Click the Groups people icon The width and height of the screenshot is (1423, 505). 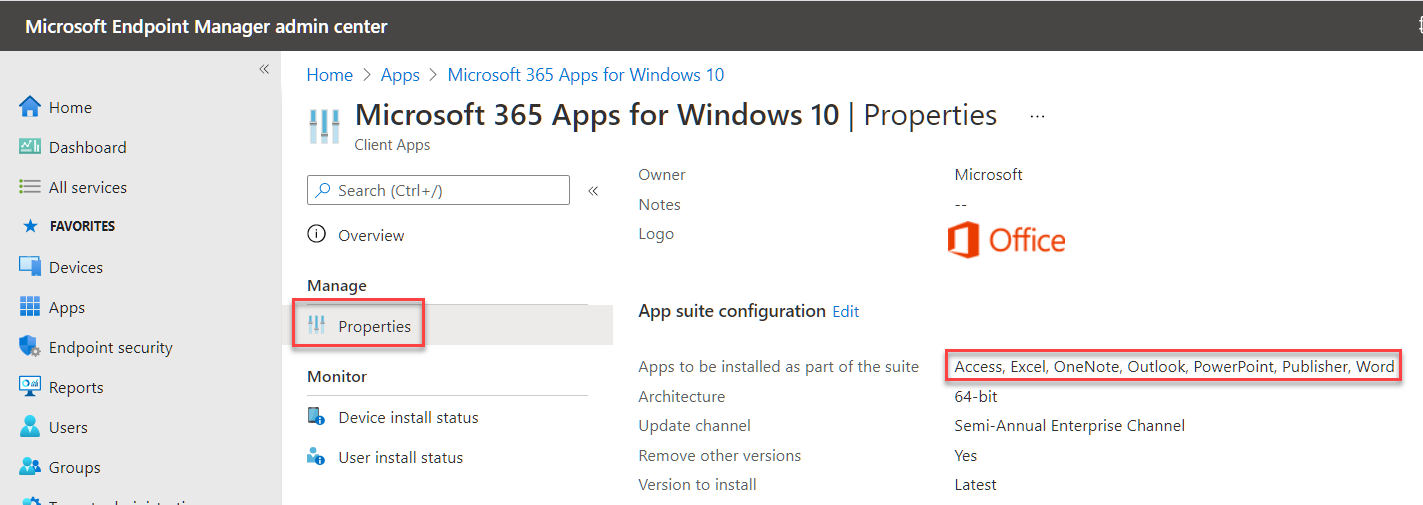(30, 467)
